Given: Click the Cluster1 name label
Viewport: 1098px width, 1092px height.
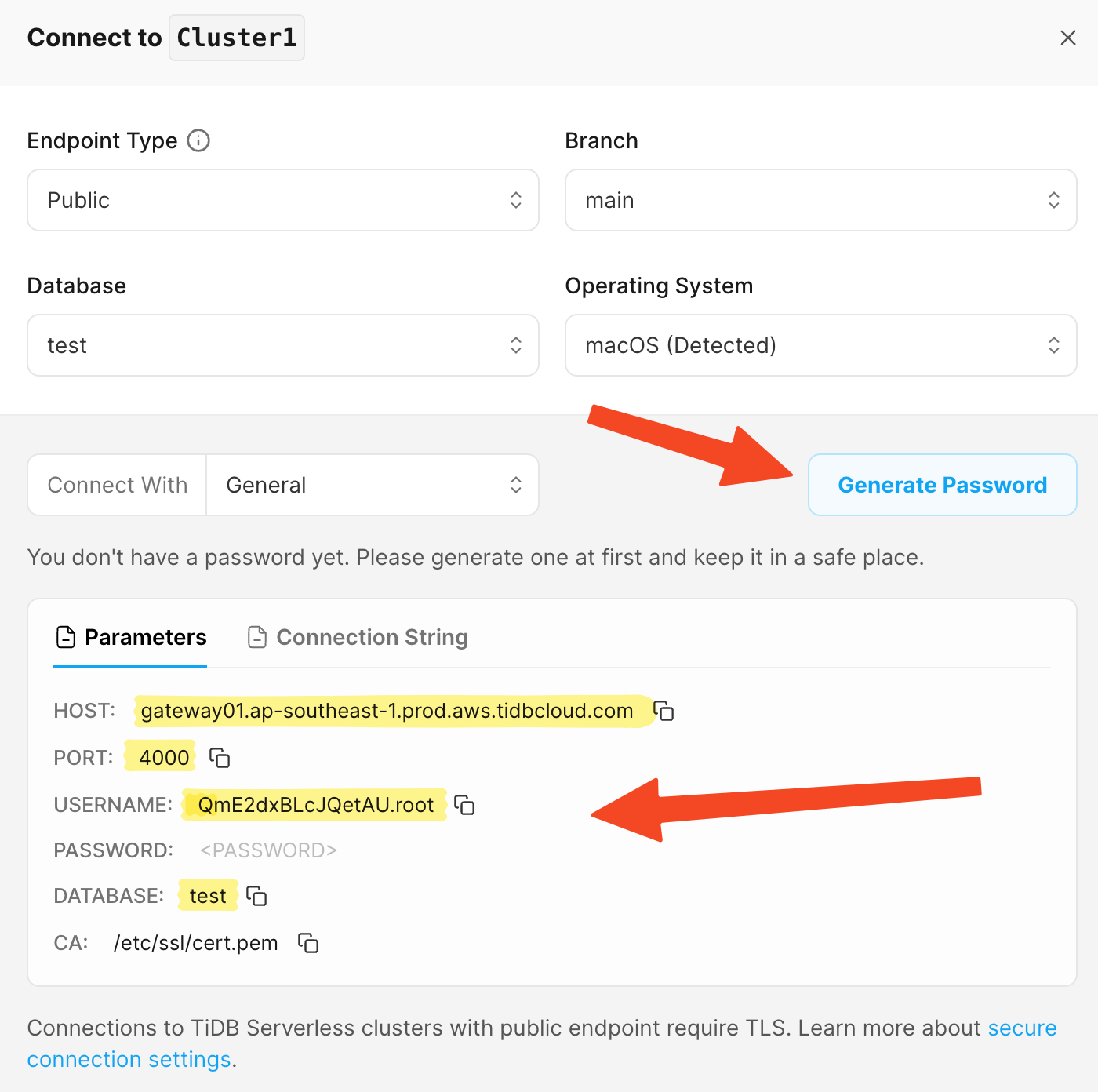Looking at the screenshot, I should click(x=237, y=38).
